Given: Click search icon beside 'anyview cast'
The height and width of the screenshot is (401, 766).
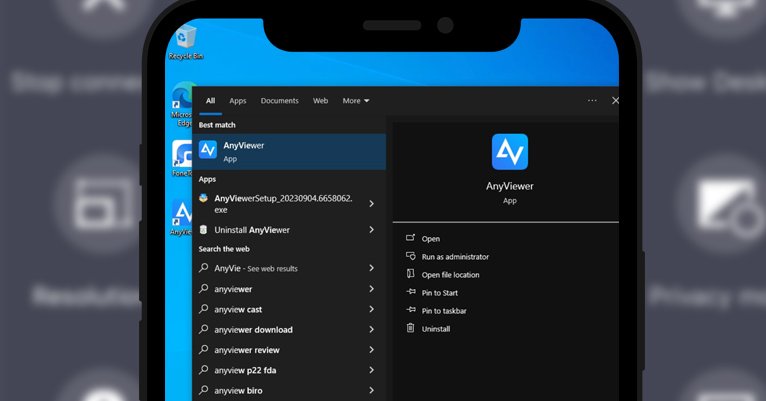Looking at the screenshot, I should 204,309.
